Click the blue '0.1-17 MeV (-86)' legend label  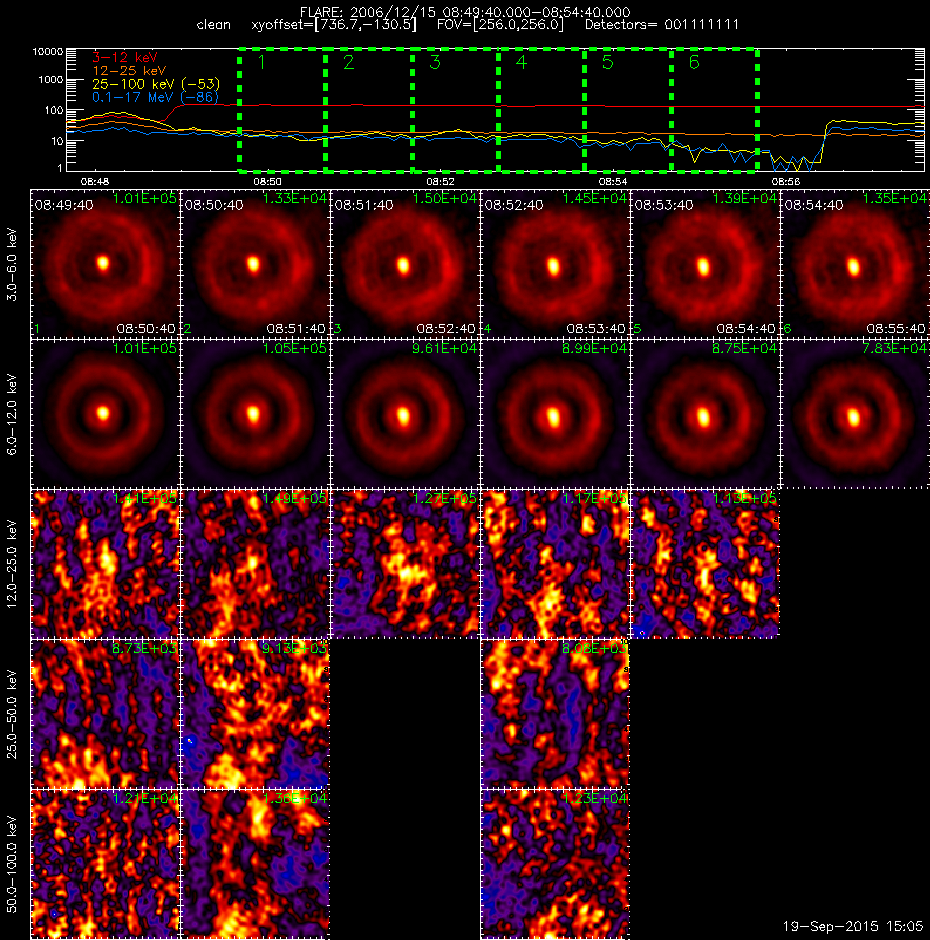[x=155, y=97]
